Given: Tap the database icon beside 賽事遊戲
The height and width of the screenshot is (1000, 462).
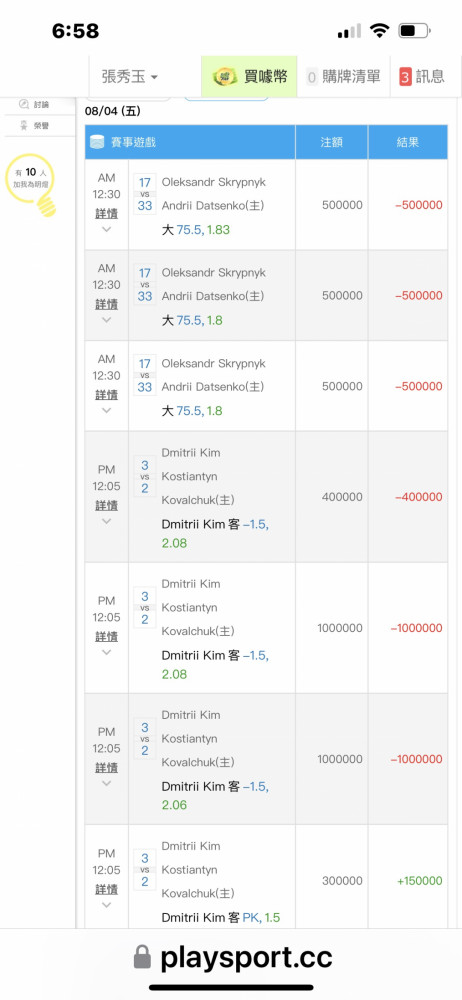Looking at the screenshot, I should tap(96, 142).
